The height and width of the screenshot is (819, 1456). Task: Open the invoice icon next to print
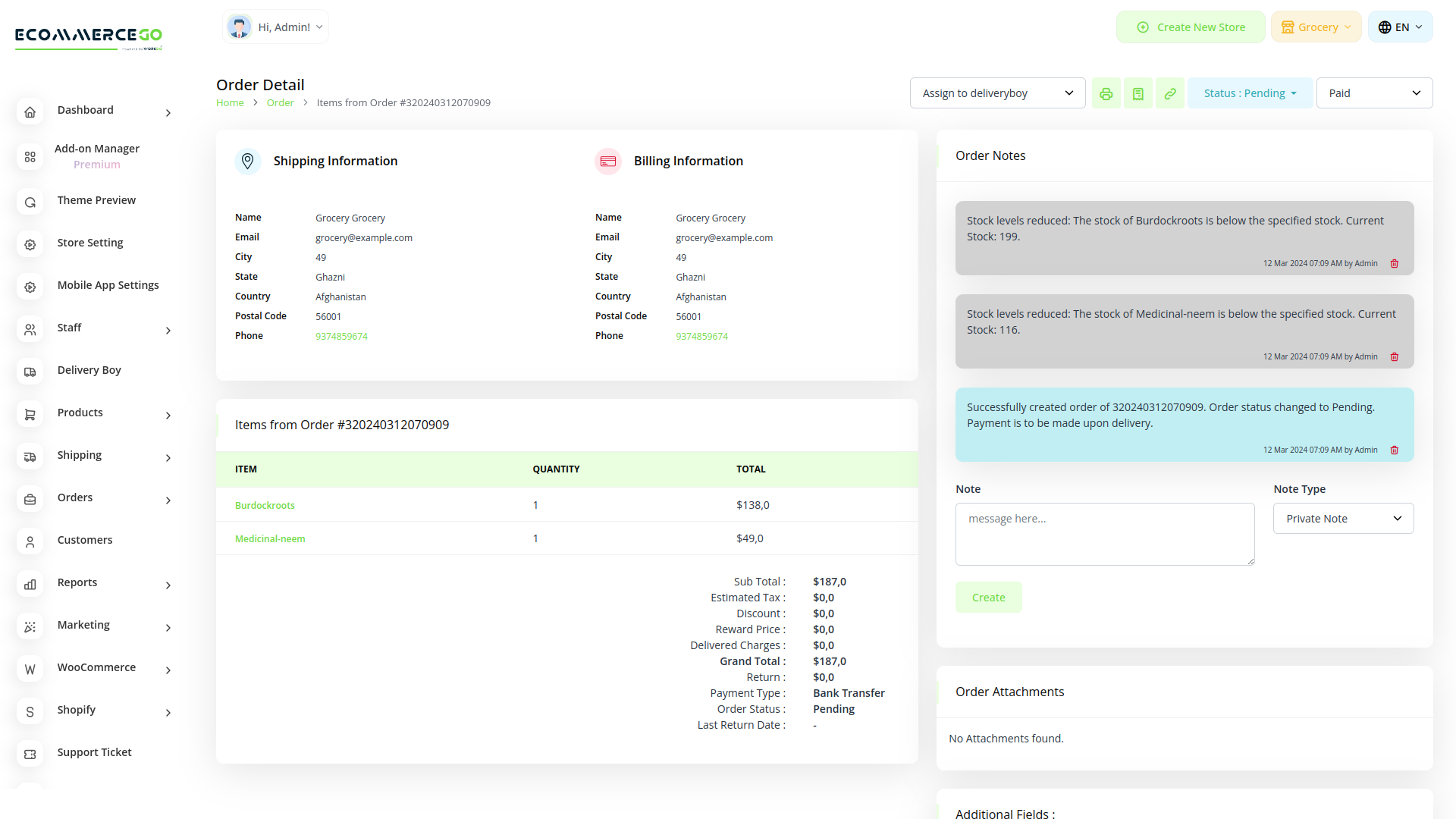pos(1138,93)
